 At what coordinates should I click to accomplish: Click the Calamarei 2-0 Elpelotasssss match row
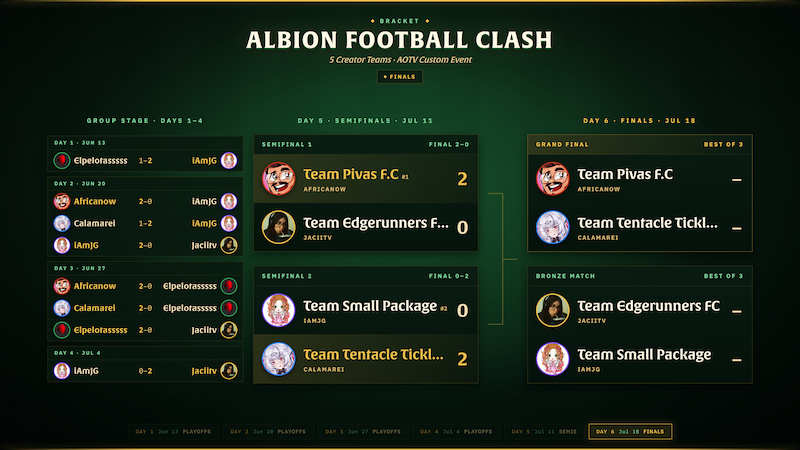coord(145,308)
